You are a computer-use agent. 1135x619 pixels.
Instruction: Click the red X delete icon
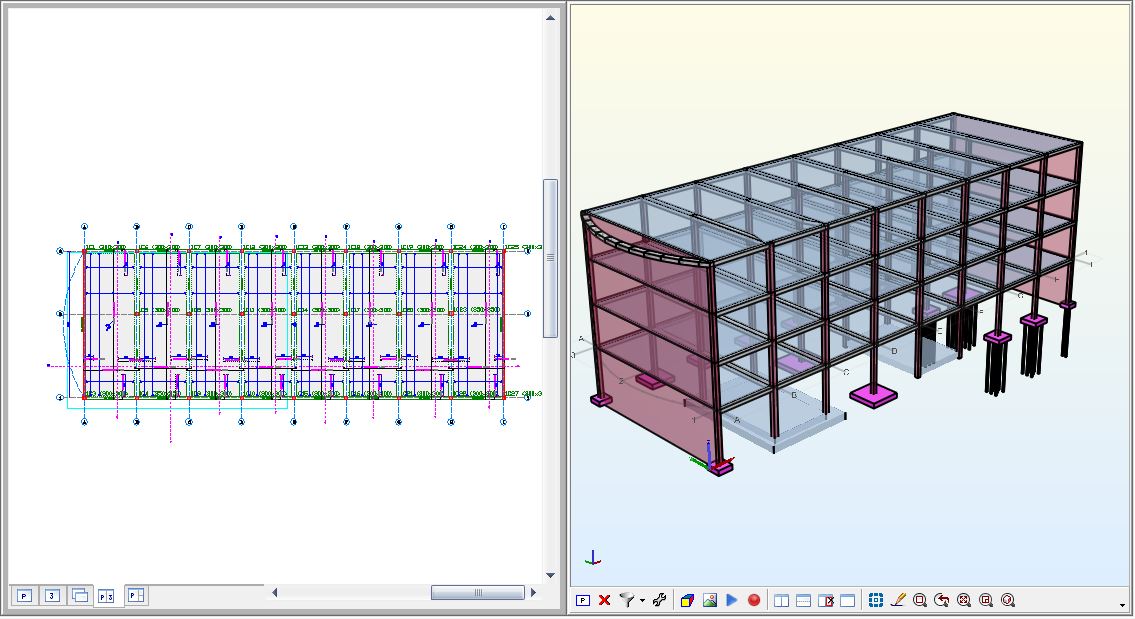pyautogui.click(x=604, y=600)
